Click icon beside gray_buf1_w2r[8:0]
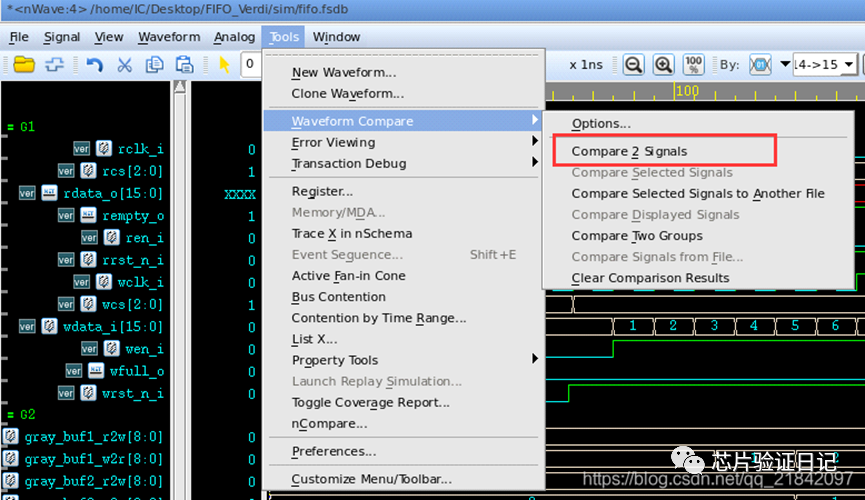The height and width of the screenshot is (500, 865). point(10,458)
